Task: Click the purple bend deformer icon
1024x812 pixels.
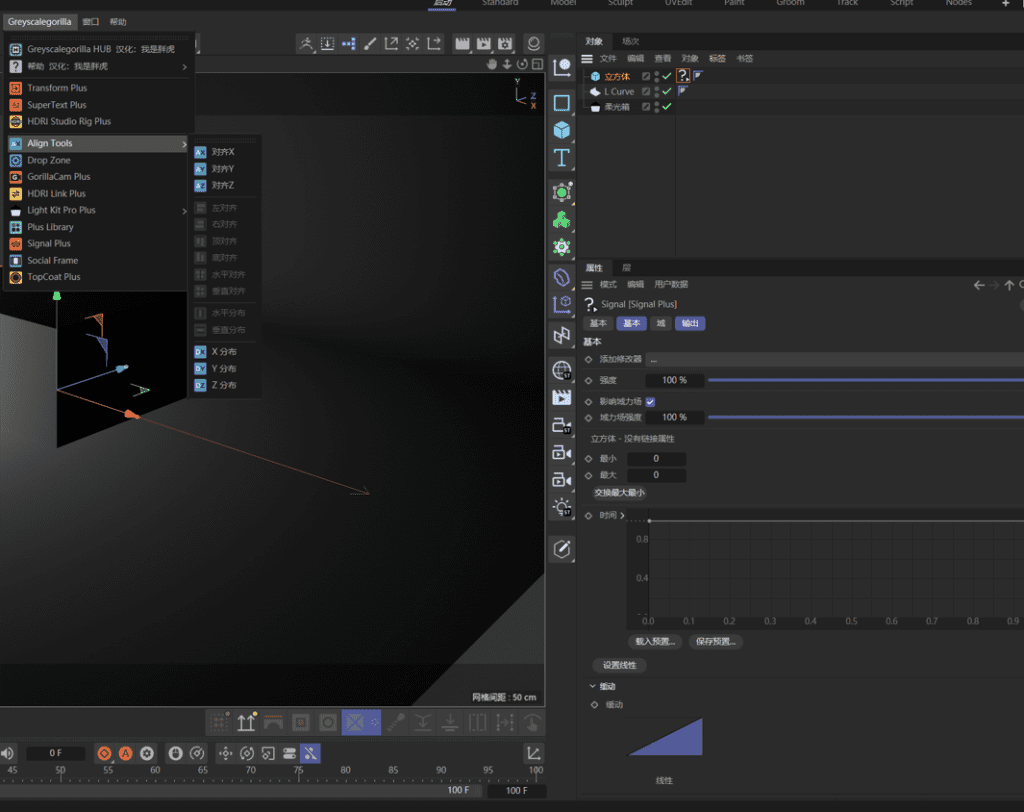Action: pyautogui.click(x=562, y=277)
